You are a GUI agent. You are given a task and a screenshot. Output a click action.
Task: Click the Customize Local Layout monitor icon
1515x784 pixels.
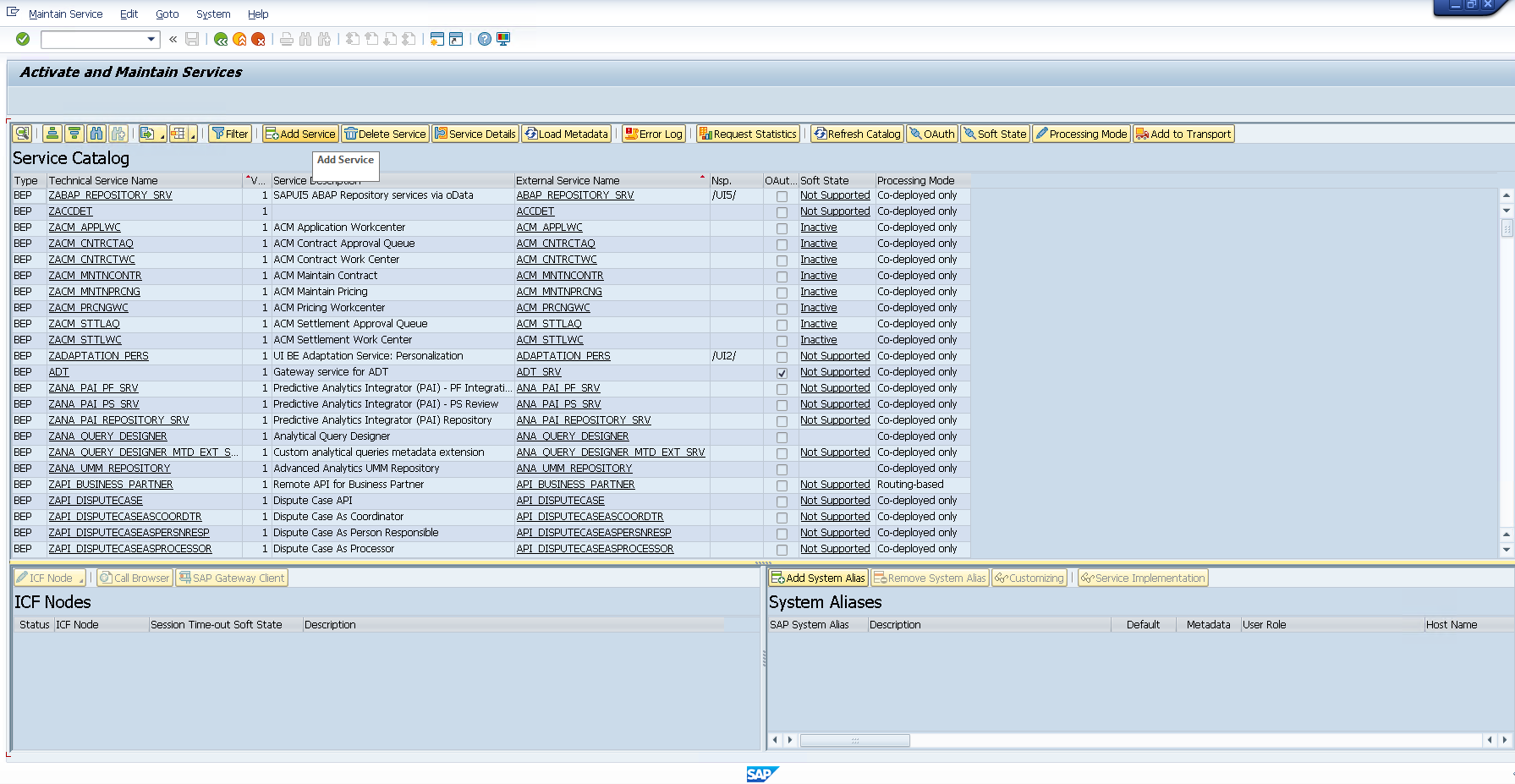point(503,39)
